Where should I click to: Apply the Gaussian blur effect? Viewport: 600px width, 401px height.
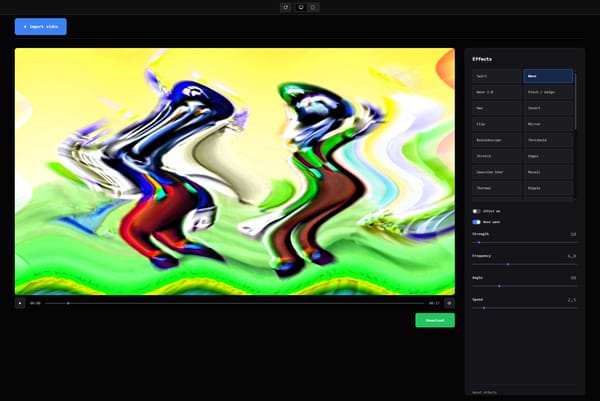tap(497, 172)
